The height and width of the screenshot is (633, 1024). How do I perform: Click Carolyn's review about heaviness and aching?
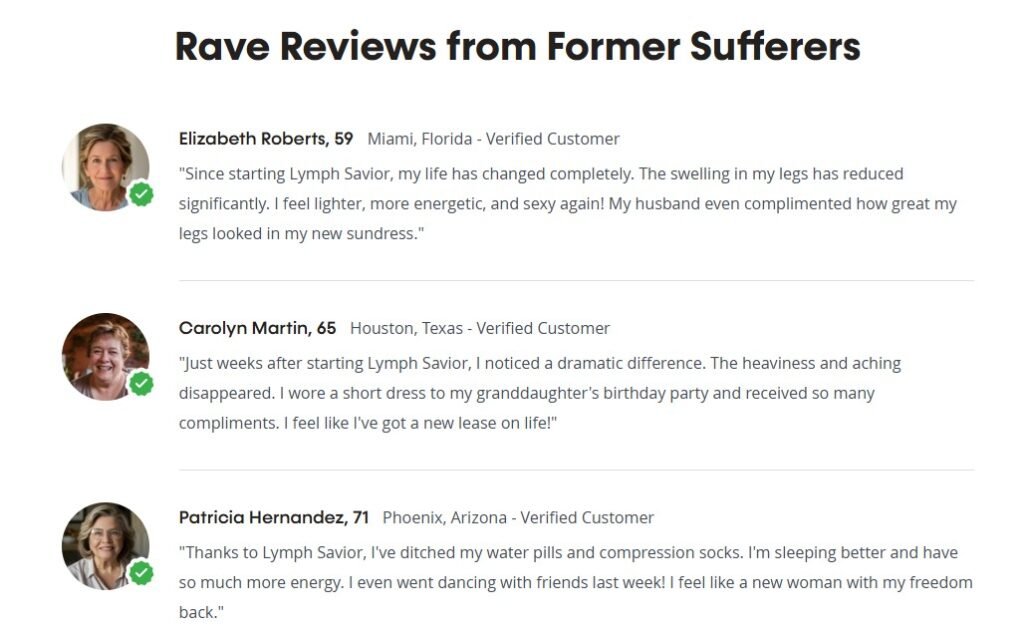pyautogui.click(x=540, y=393)
